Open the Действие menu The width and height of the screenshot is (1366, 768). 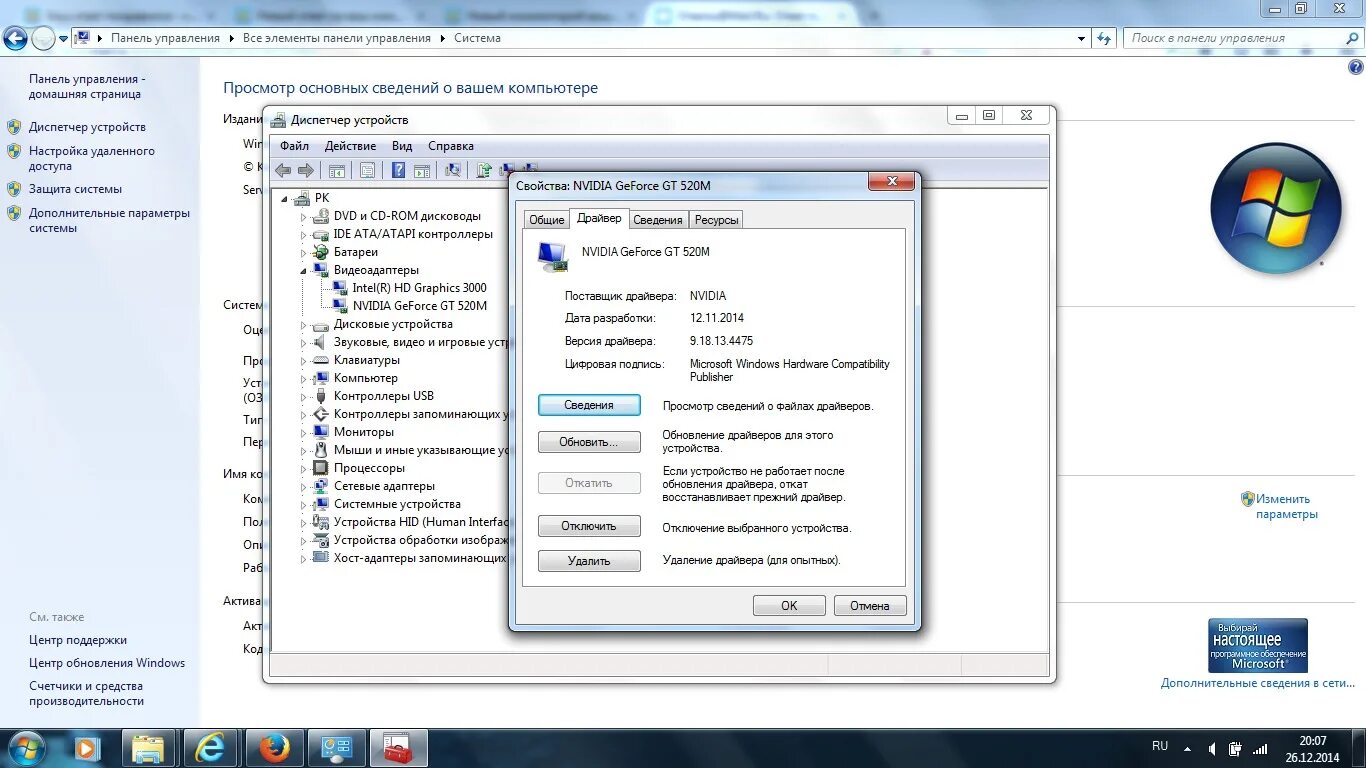[350, 146]
